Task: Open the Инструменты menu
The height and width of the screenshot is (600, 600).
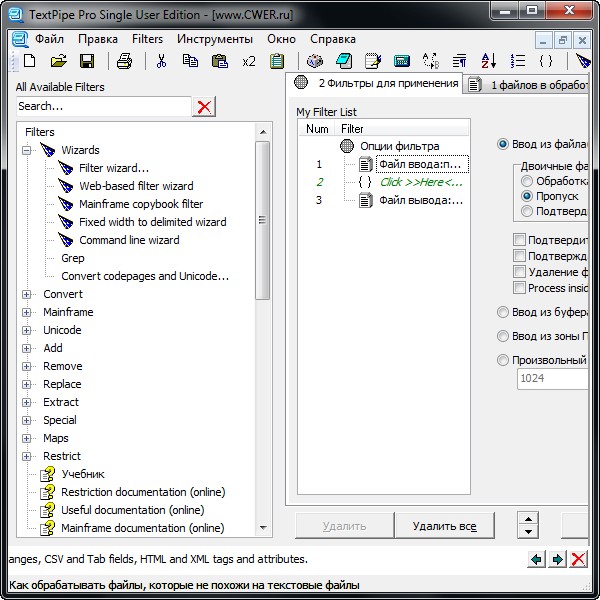Action: click(214, 39)
